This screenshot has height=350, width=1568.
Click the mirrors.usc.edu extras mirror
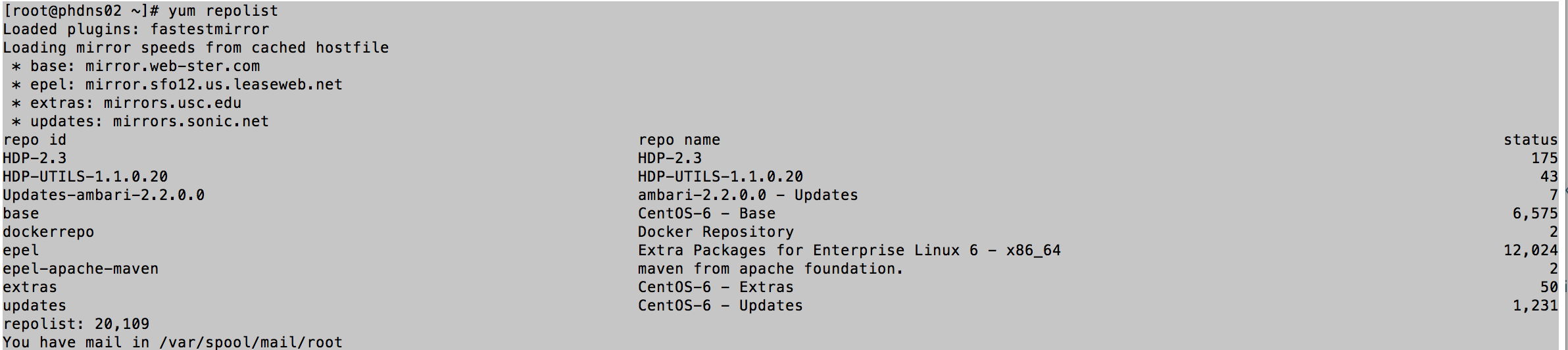click(x=172, y=103)
